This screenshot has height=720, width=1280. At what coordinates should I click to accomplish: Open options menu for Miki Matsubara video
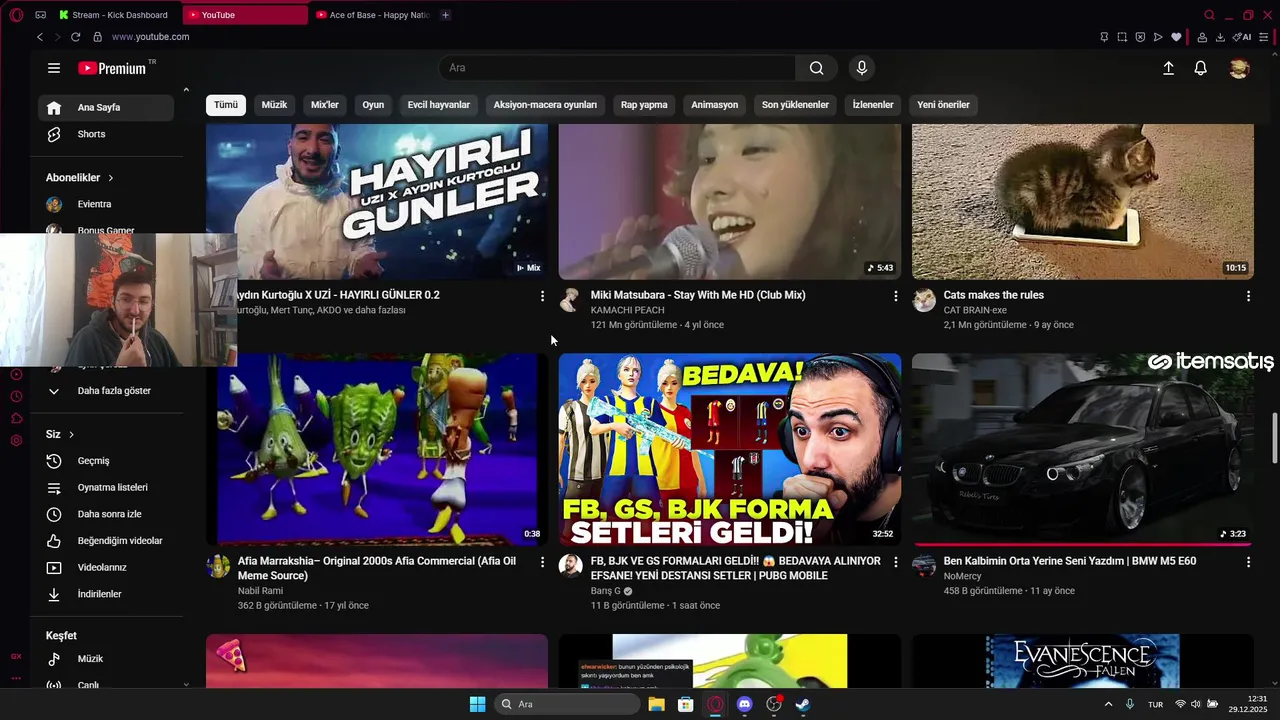tap(895, 296)
